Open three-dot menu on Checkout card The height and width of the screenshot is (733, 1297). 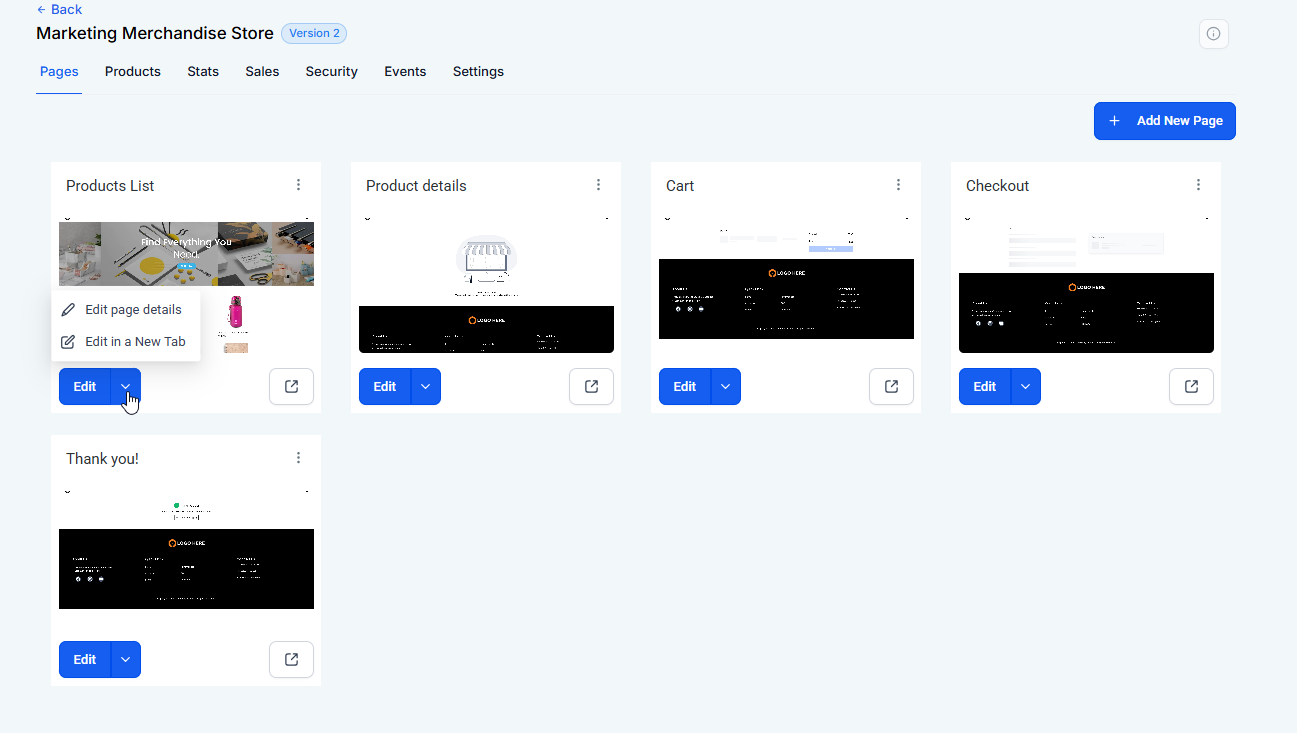(1198, 185)
